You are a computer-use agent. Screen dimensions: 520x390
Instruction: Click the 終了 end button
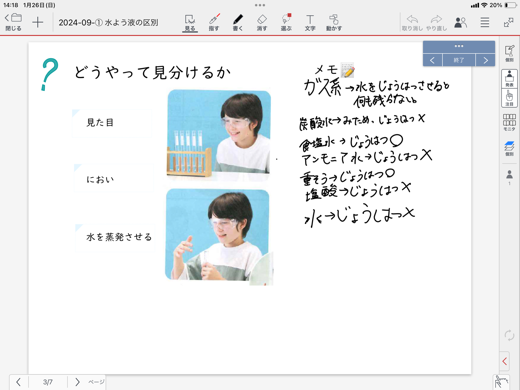point(459,60)
